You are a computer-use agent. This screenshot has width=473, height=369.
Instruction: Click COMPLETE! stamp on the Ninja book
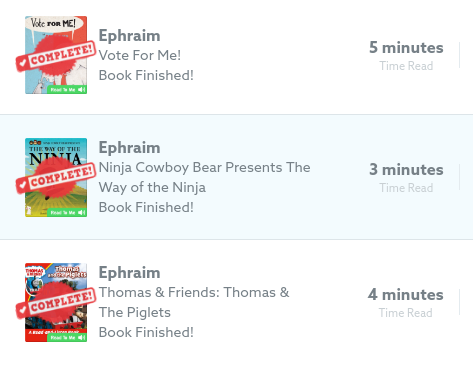pyautogui.click(x=56, y=178)
